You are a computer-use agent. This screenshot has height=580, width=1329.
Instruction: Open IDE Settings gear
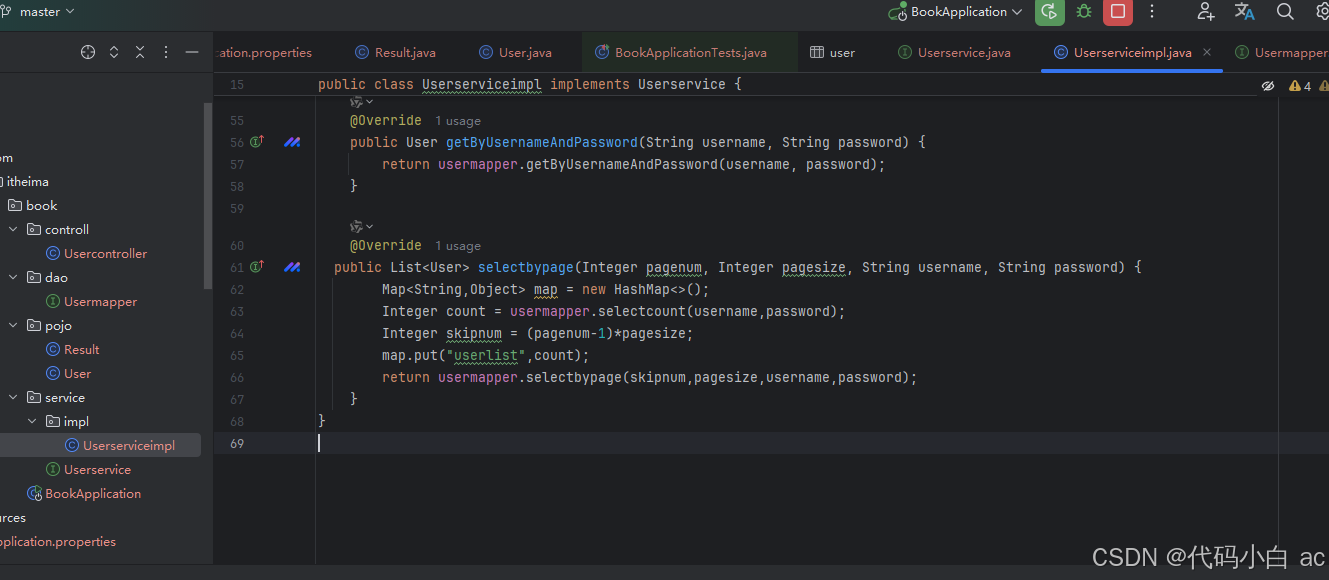[x=1322, y=12]
